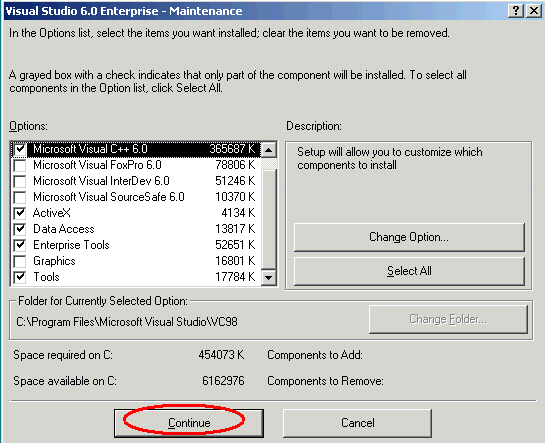Check the Microsoft Visual FoxPro 6.0 box

pyautogui.click(x=20, y=165)
